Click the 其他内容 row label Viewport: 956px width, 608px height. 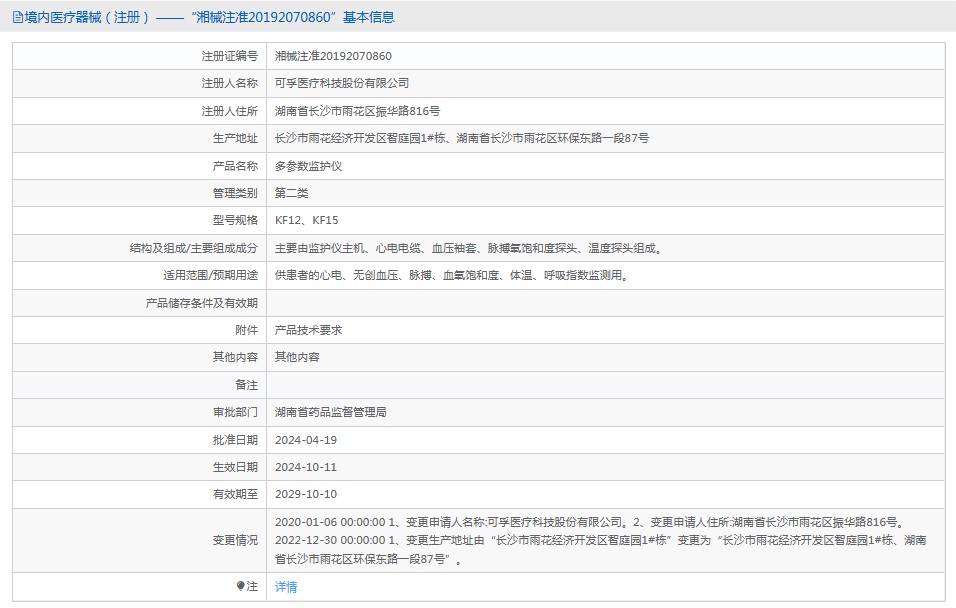[235, 357]
